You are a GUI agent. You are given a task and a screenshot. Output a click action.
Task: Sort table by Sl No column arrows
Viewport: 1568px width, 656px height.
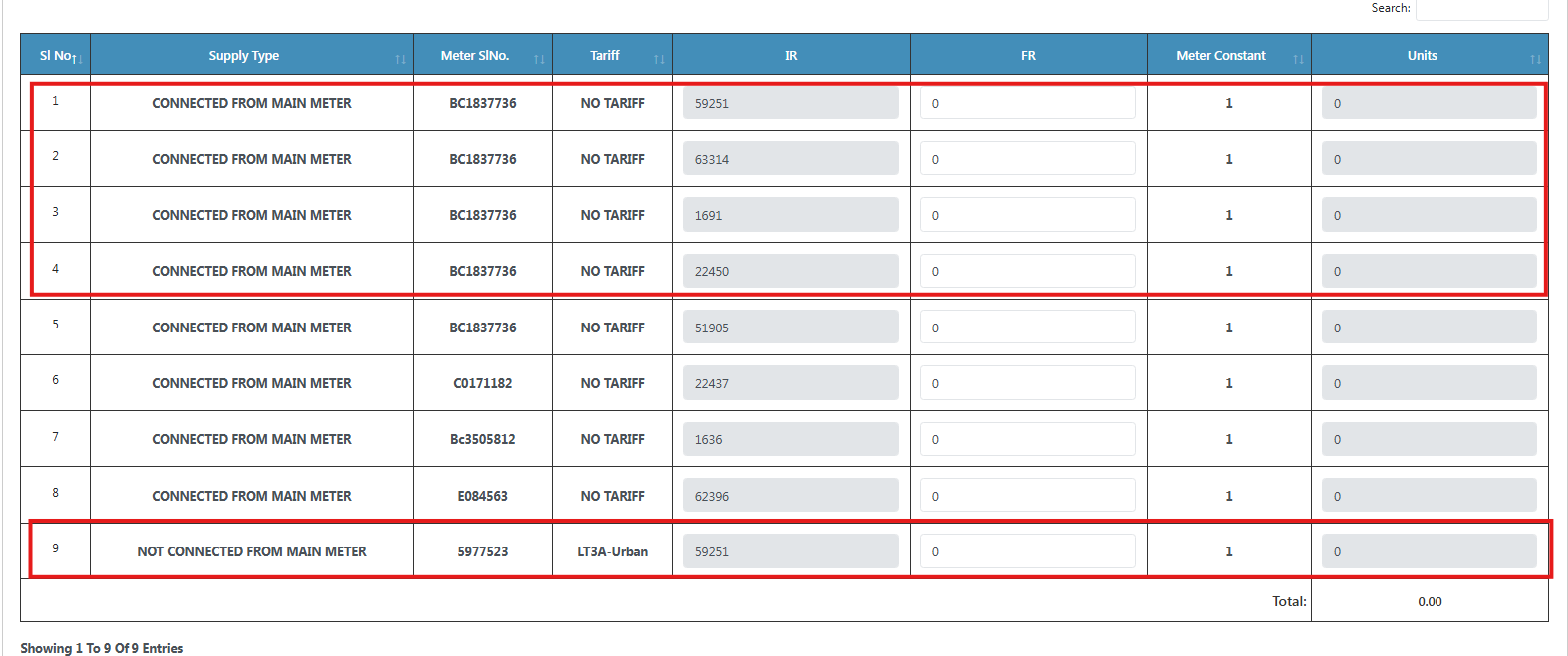tap(78, 60)
